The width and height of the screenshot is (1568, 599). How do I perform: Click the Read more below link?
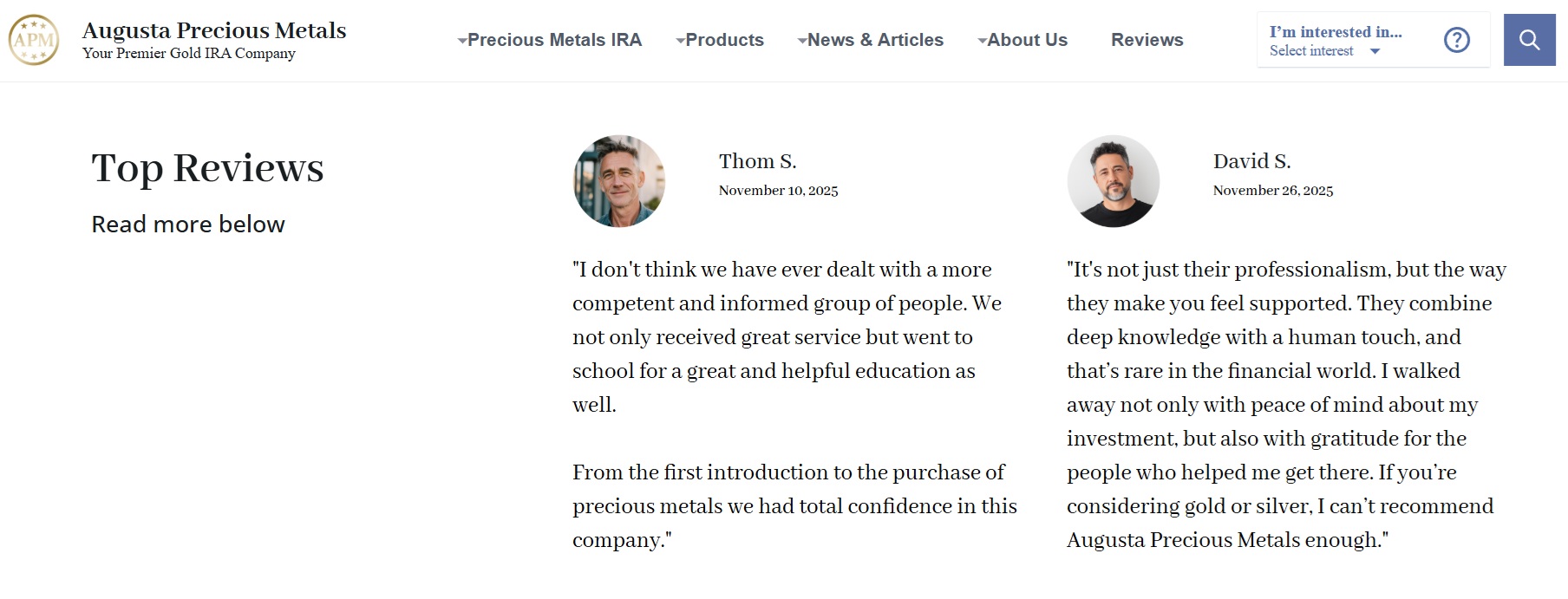point(187,224)
